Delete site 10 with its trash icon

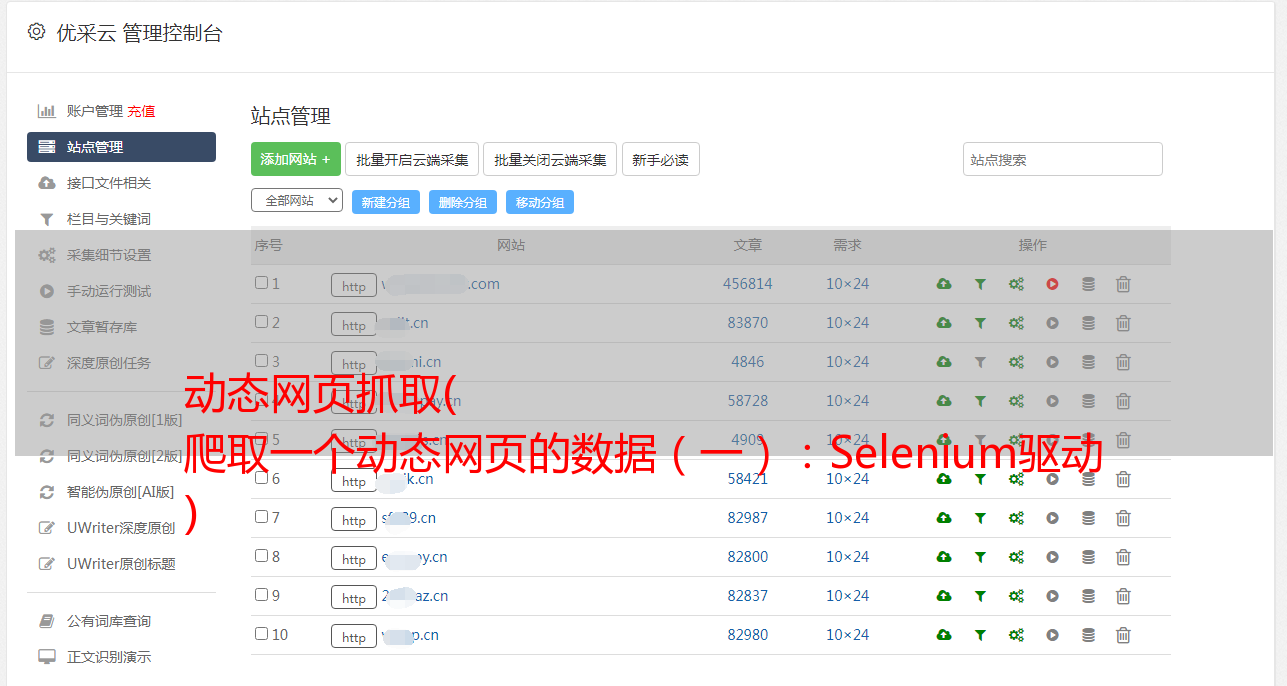[1123, 635]
